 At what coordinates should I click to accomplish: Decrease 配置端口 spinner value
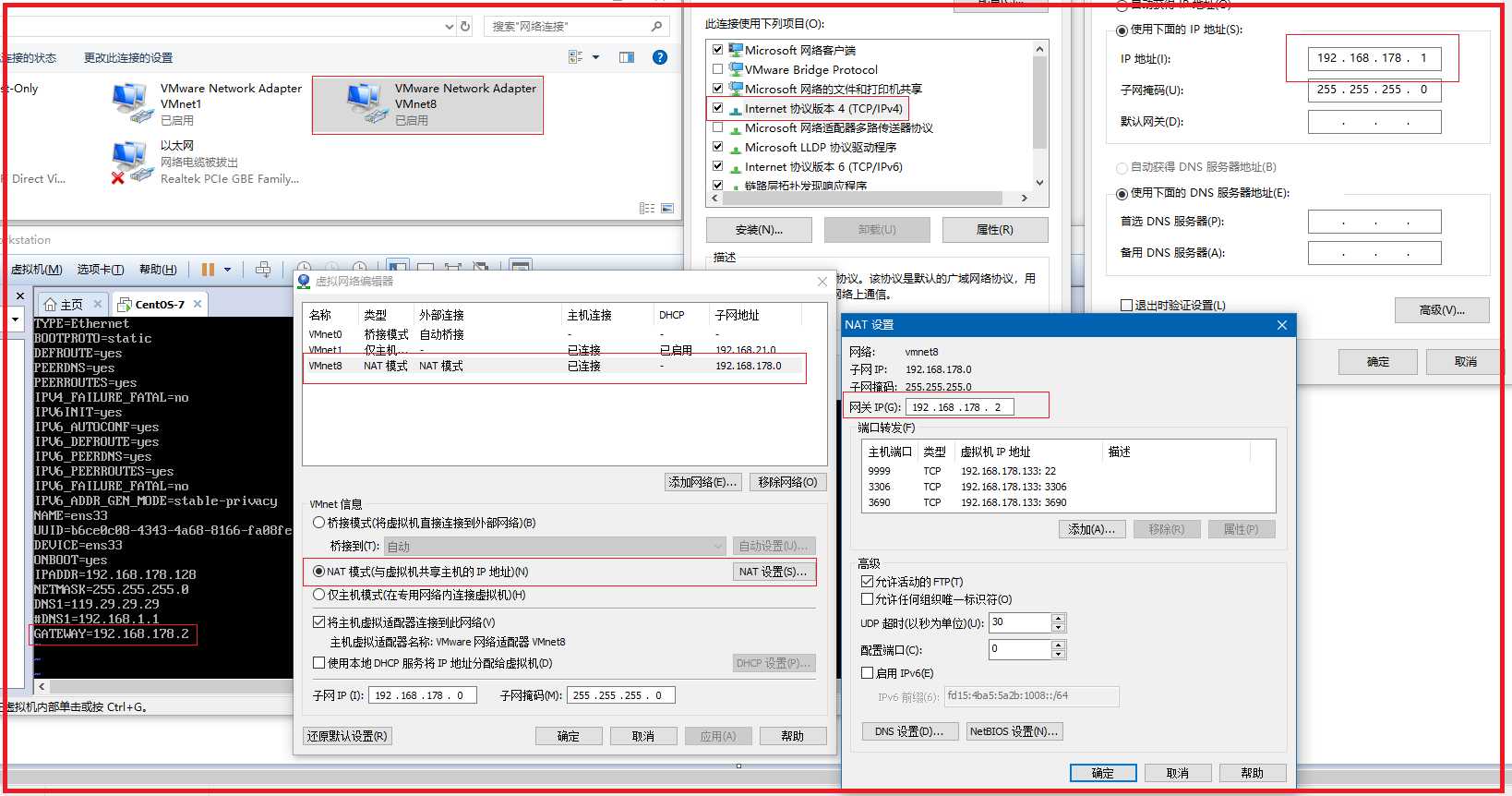tap(1059, 654)
